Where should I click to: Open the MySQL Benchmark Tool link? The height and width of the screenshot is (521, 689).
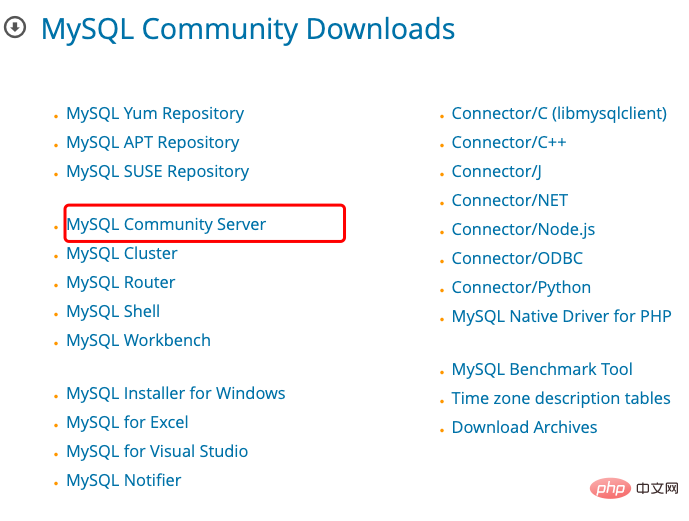(542, 369)
